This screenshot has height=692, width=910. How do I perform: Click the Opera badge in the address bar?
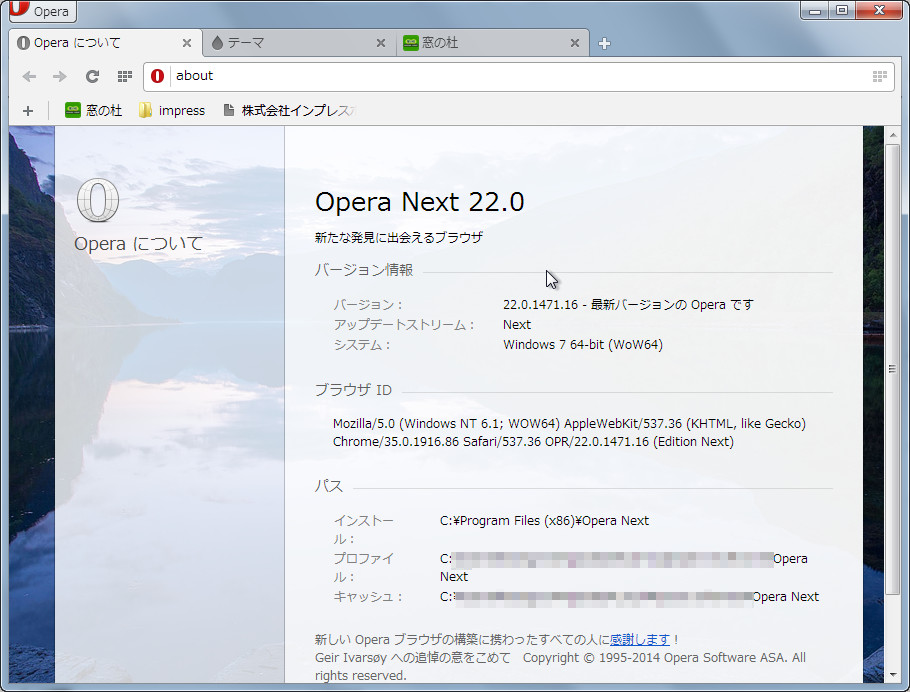[156, 76]
